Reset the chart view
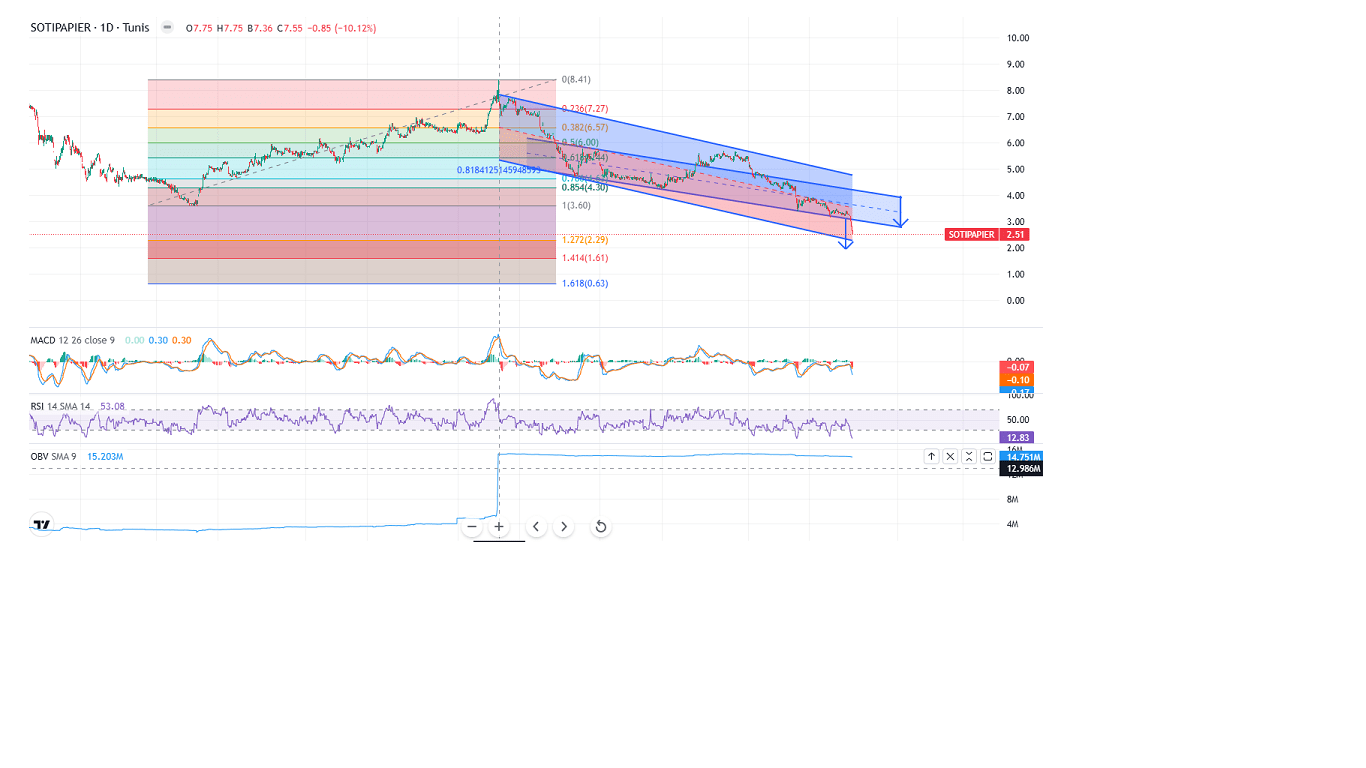This screenshot has height=768, width=1366. pyautogui.click(x=600, y=527)
